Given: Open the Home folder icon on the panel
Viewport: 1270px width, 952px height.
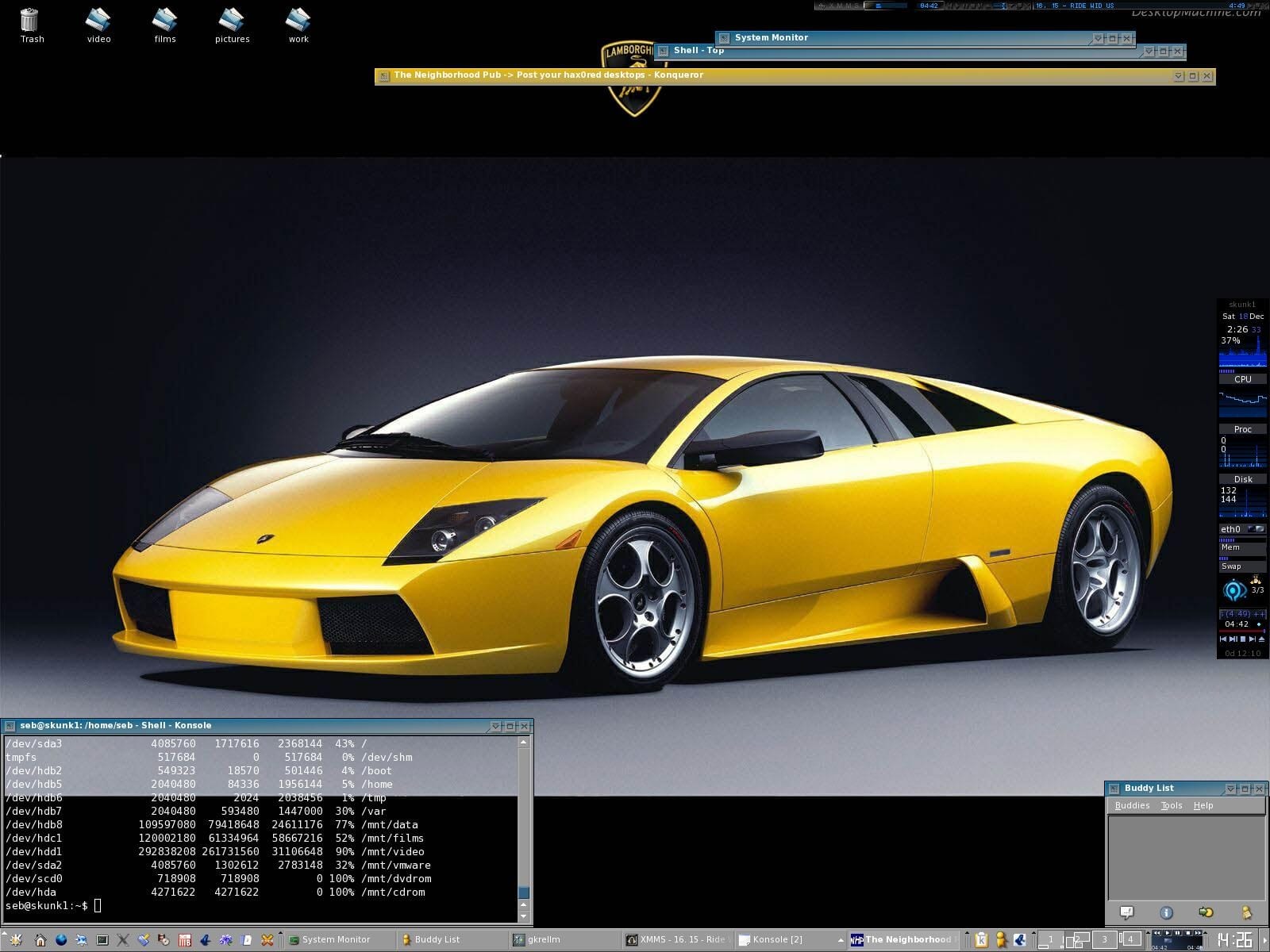Looking at the screenshot, I should [40, 940].
